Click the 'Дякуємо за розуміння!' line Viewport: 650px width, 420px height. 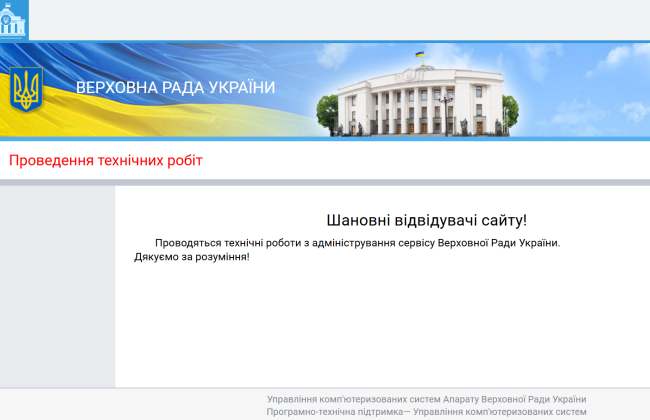pos(192,257)
